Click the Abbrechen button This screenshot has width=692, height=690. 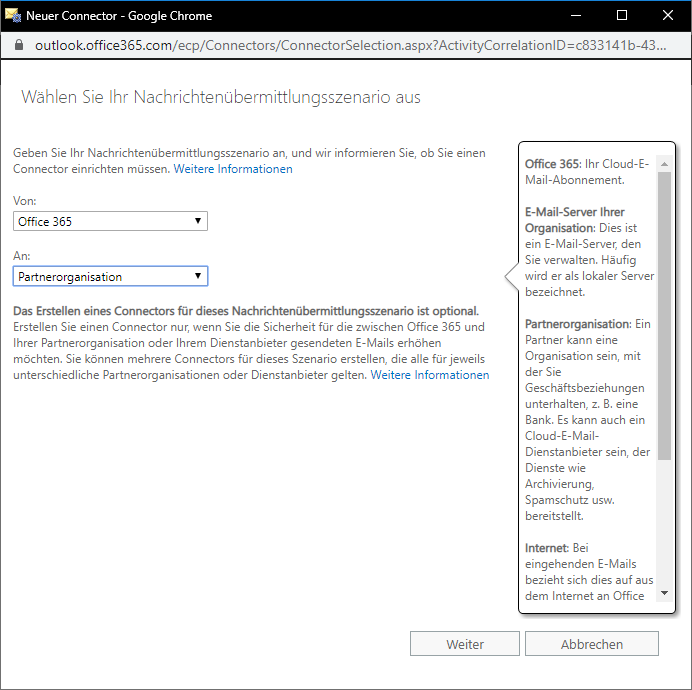coord(592,644)
